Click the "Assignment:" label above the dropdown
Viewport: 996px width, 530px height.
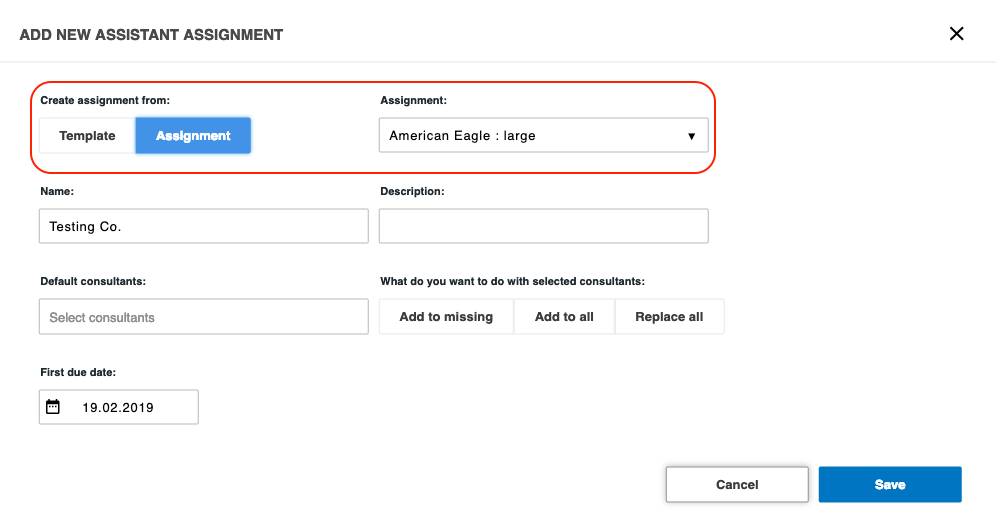tap(413, 101)
